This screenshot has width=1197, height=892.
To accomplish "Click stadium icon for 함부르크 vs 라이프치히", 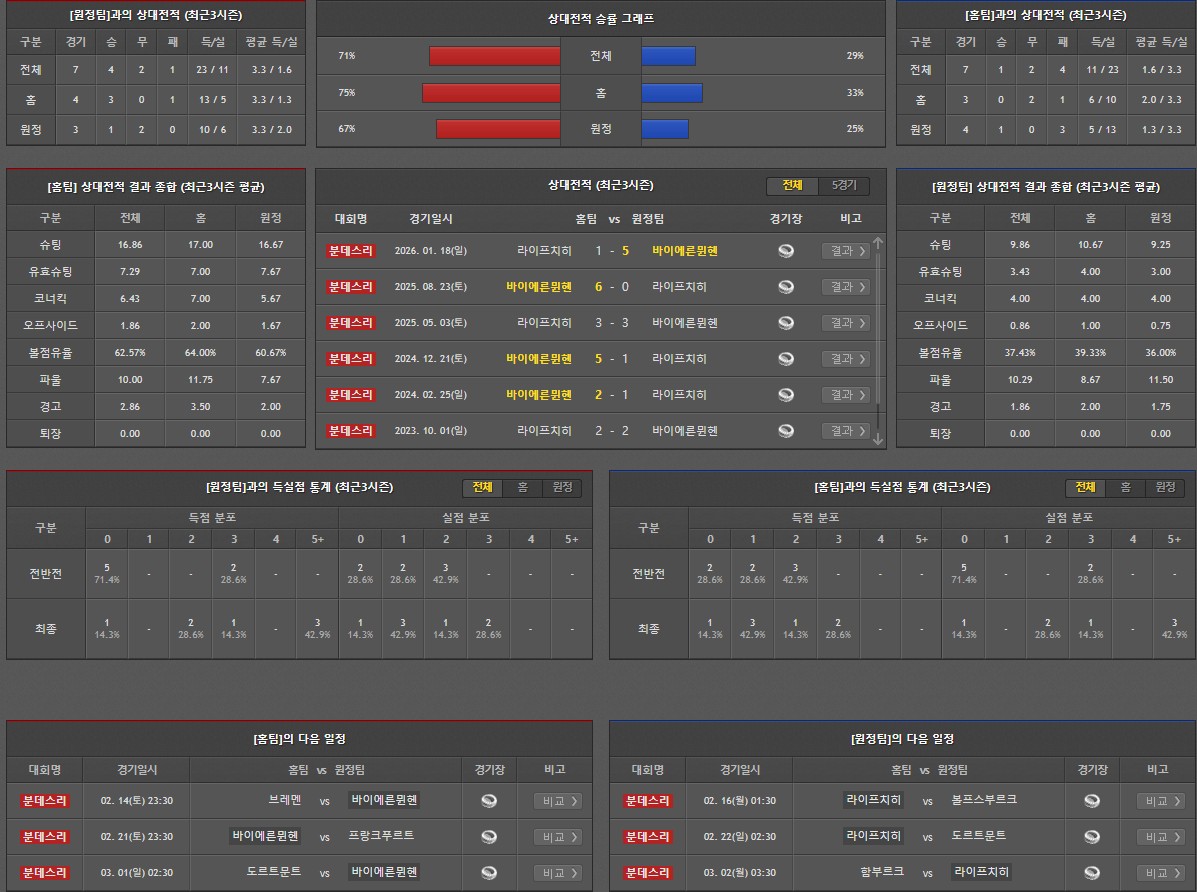I will (x=1092, y=873).
